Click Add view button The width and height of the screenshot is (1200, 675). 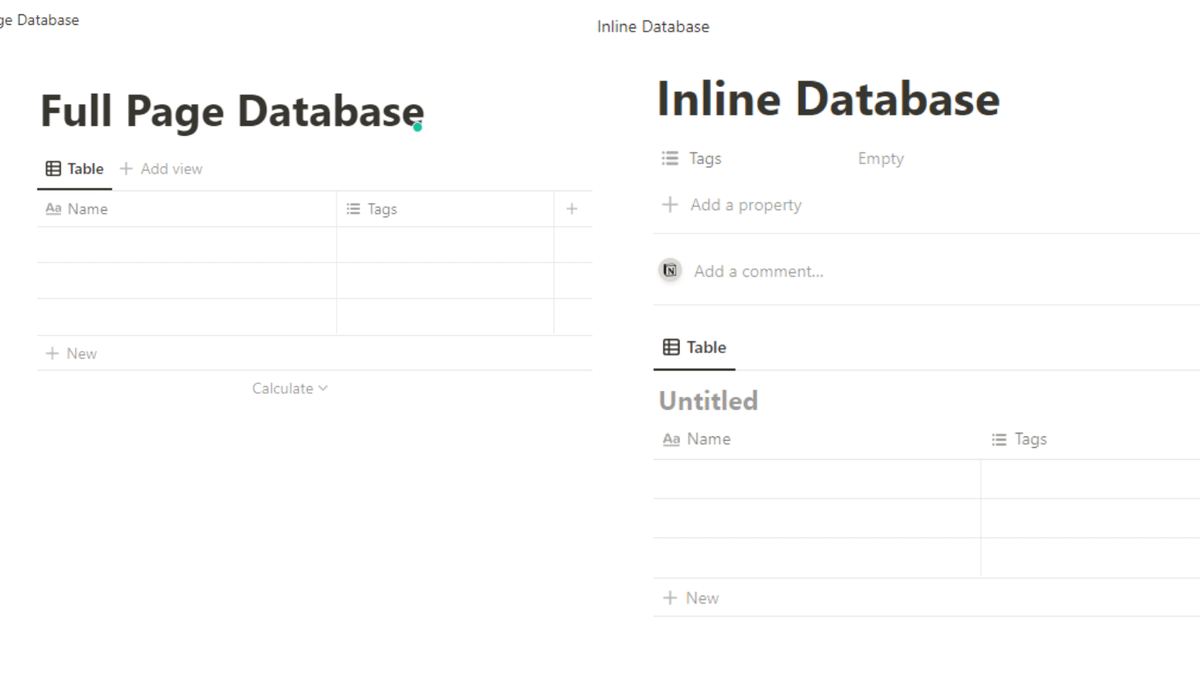[x=161, y=169]
